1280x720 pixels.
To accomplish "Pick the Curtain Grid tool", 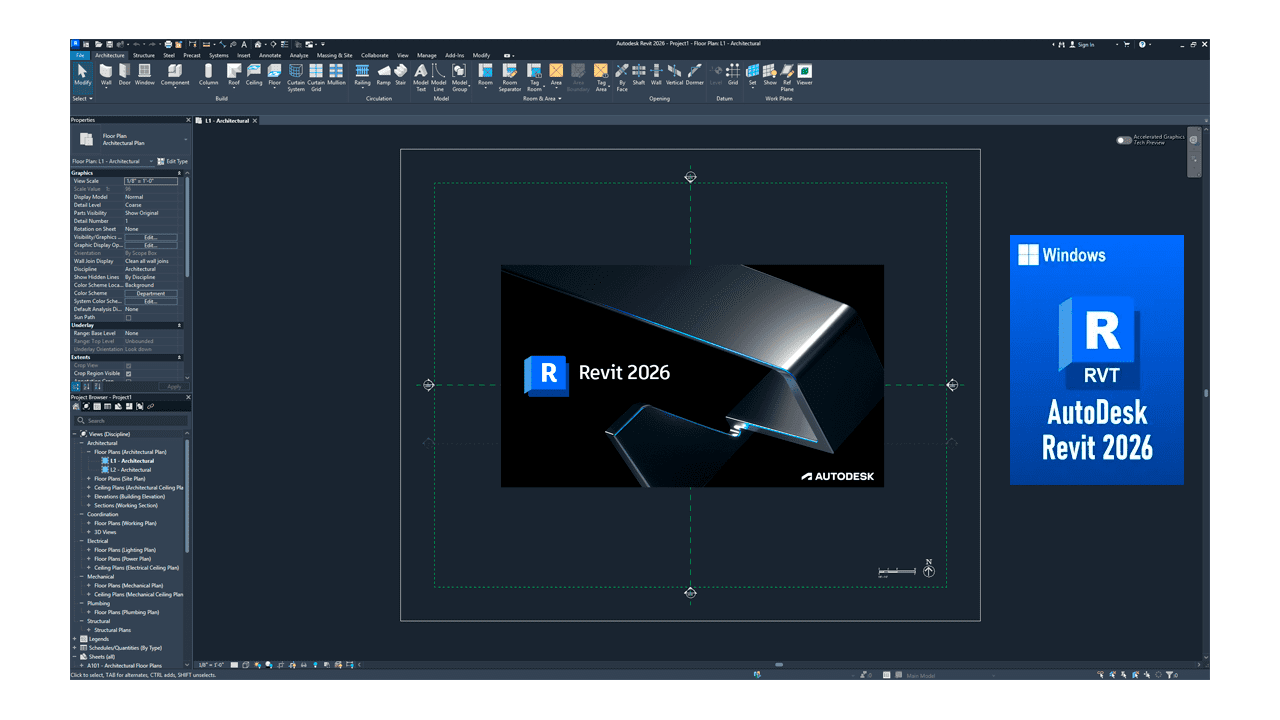I will (316, 74).
